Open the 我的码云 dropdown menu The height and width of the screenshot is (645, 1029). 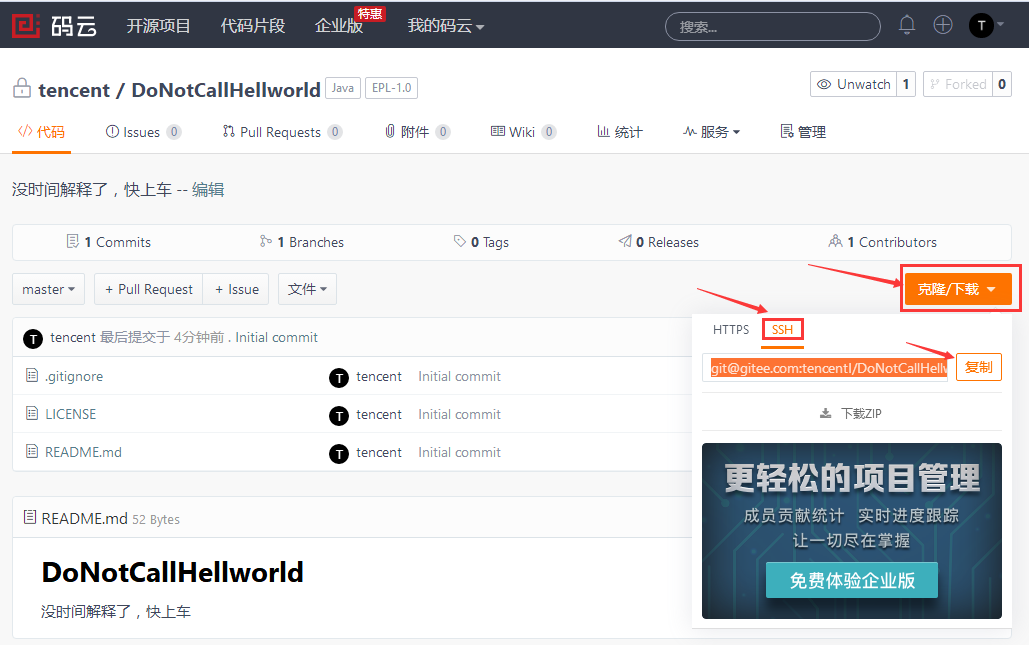pos(446,26)
